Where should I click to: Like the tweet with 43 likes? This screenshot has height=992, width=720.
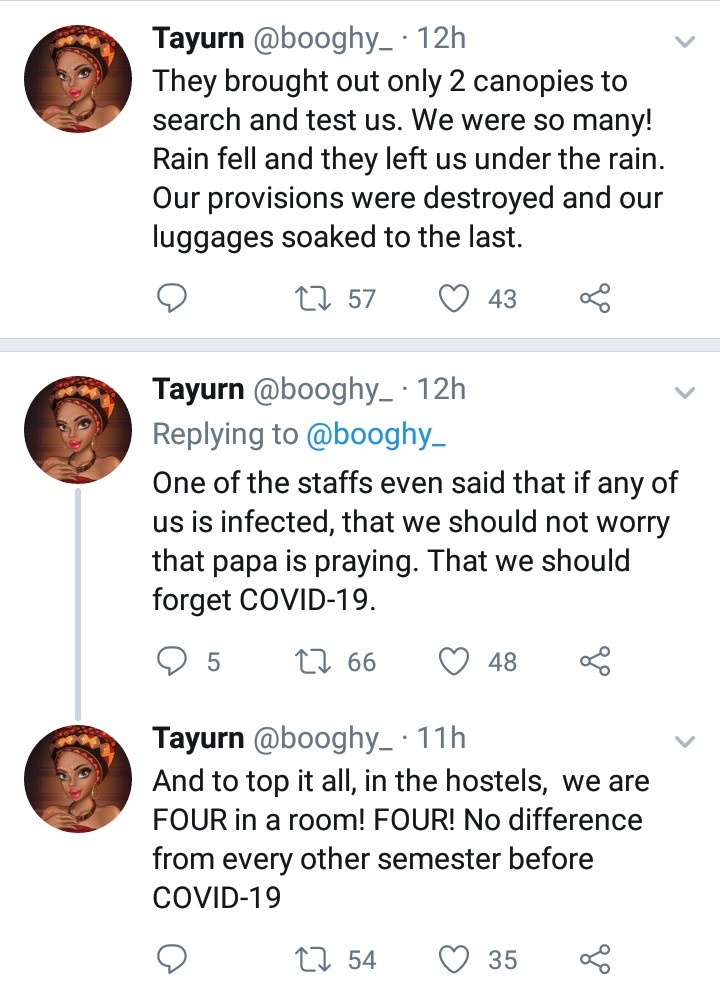pyautogui.click(x=455, y=298)
